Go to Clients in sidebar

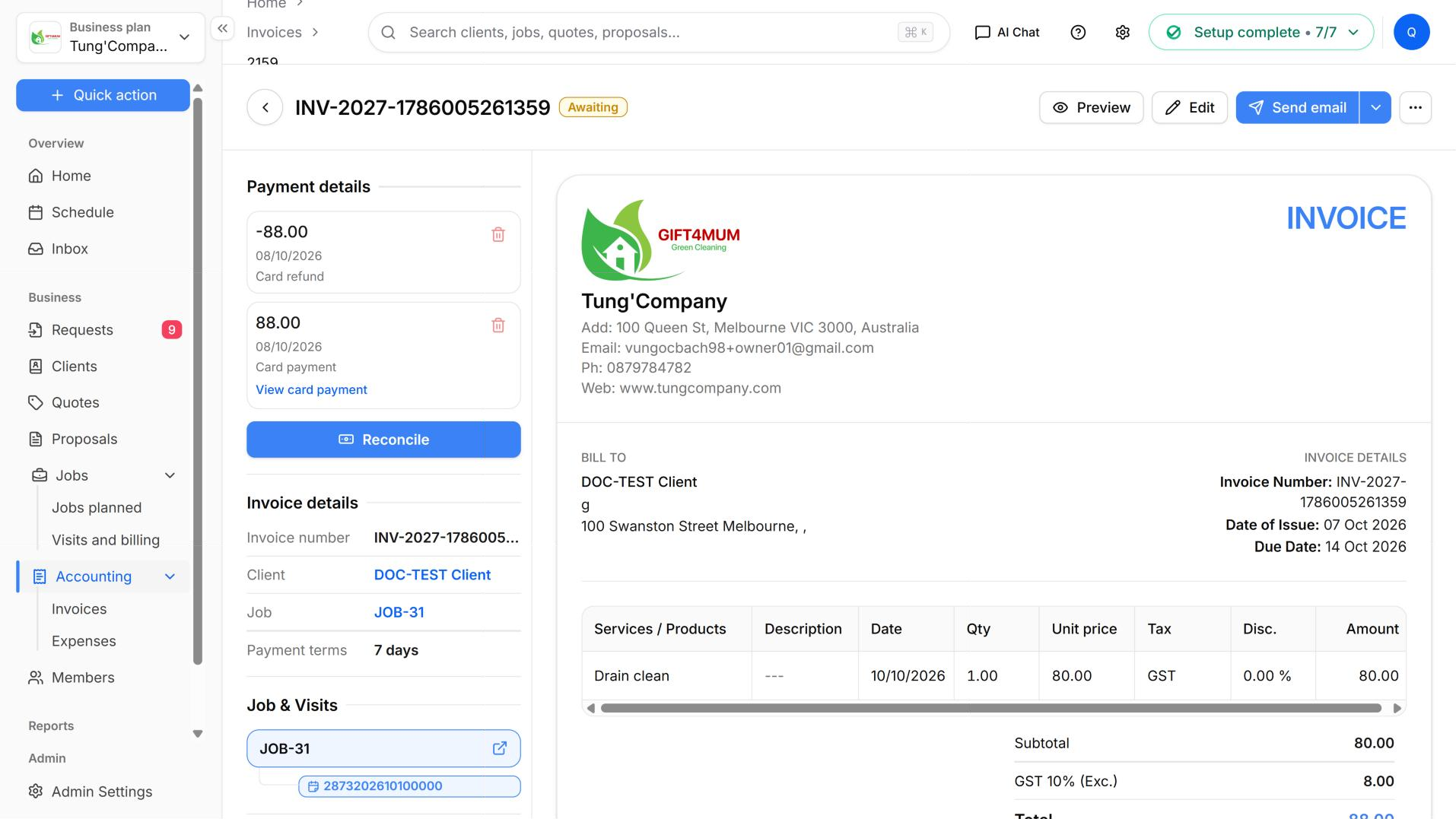pyautogui.click(x=103, y=367)
